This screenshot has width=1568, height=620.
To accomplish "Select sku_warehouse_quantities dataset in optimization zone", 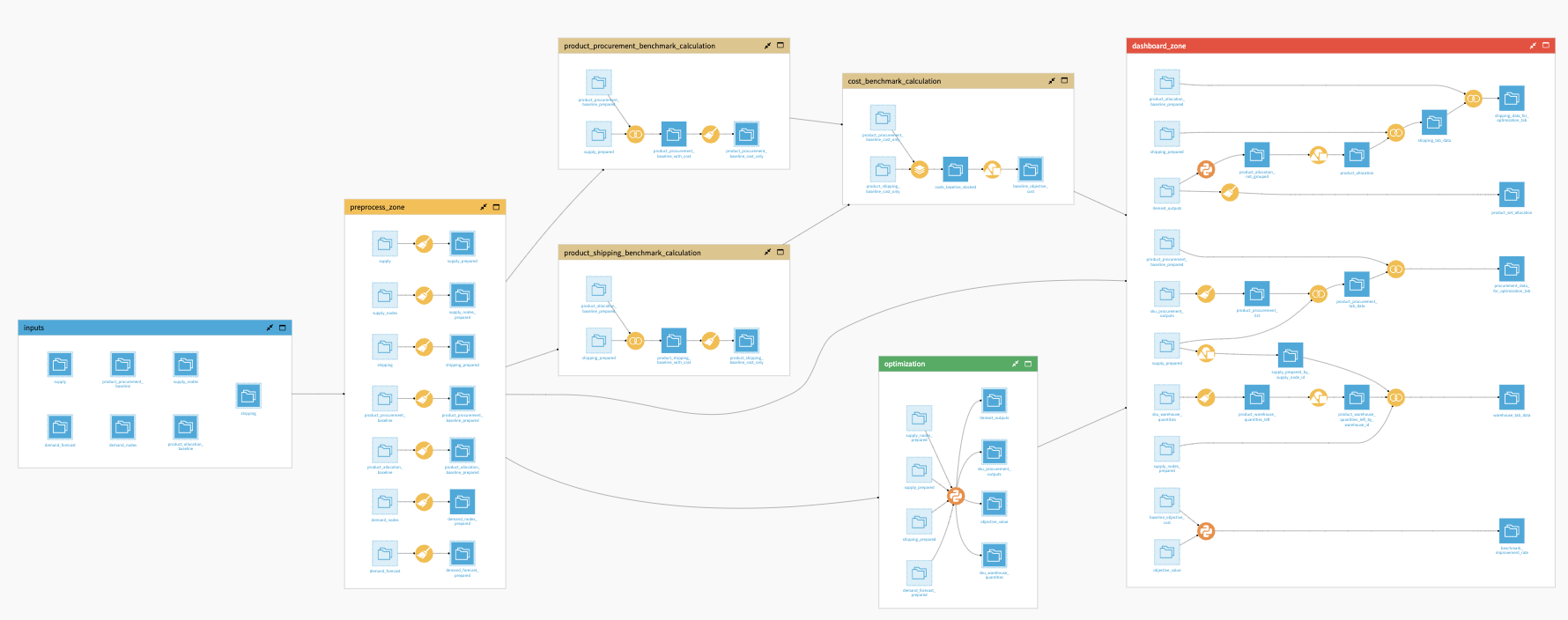I will coord(995,555).
